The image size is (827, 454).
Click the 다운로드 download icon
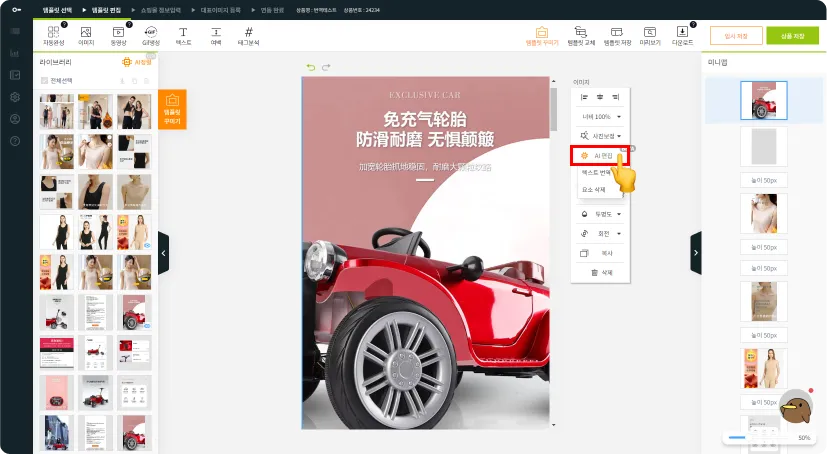pyautogui.click(x=683, y=36)
